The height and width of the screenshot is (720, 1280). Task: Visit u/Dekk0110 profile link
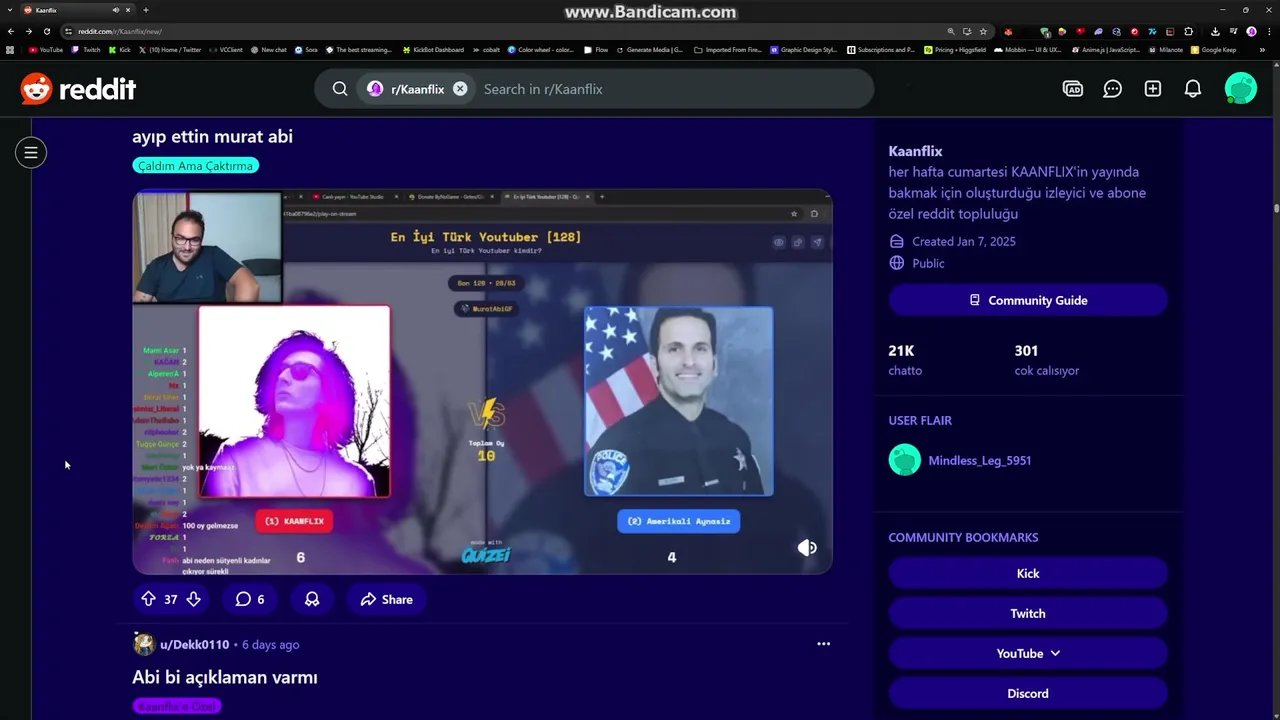click(x=194, y=645)
